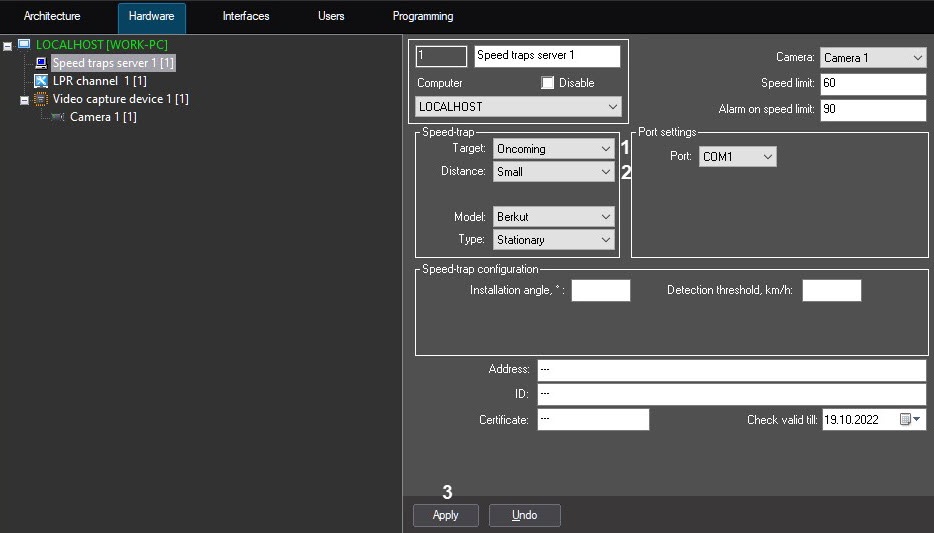The height and width of the screenshot is (533, 934).
Task: Select the Camera dropdown
Action: pos(873,58)
